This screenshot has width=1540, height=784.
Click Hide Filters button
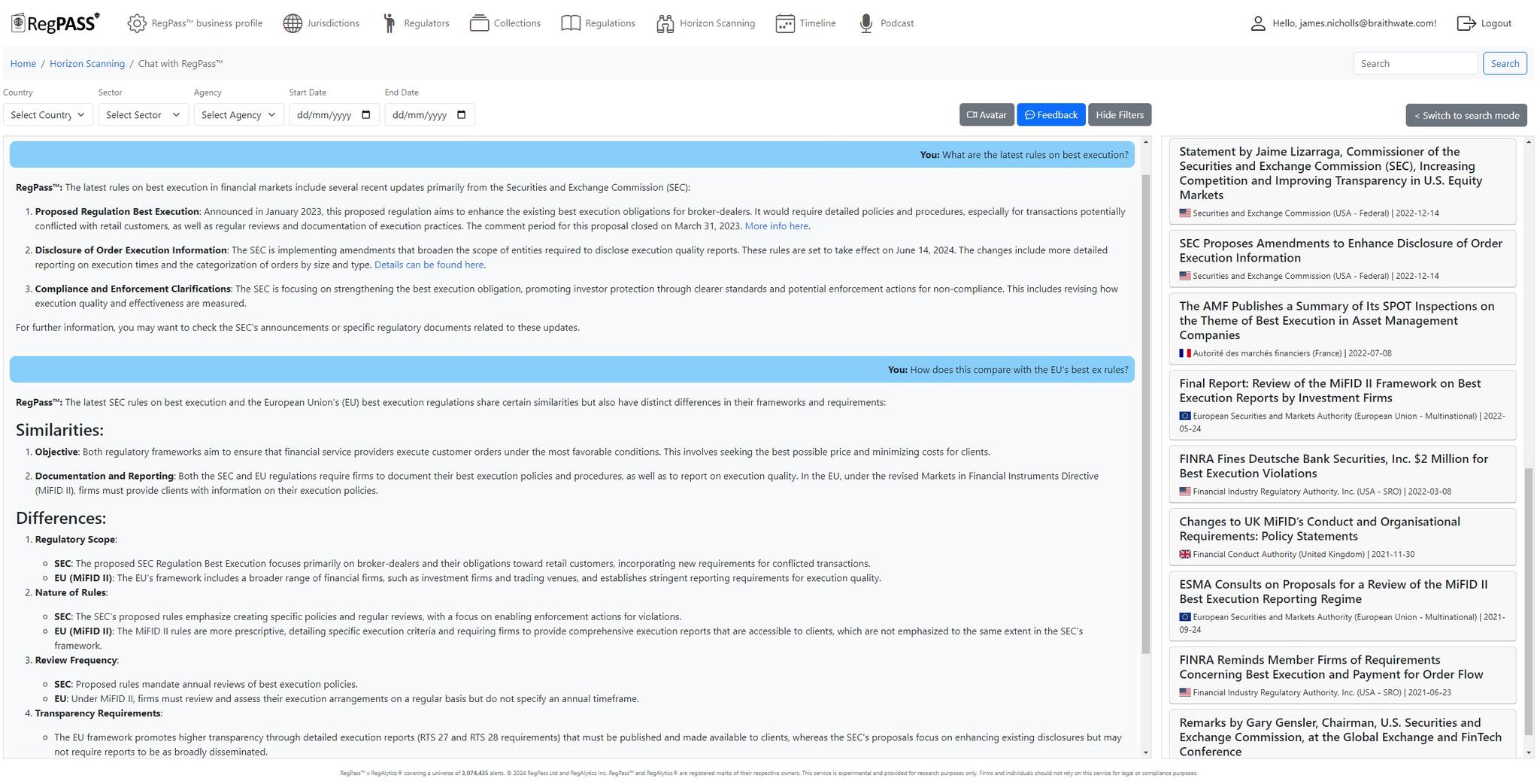(x=1120, y=115)
